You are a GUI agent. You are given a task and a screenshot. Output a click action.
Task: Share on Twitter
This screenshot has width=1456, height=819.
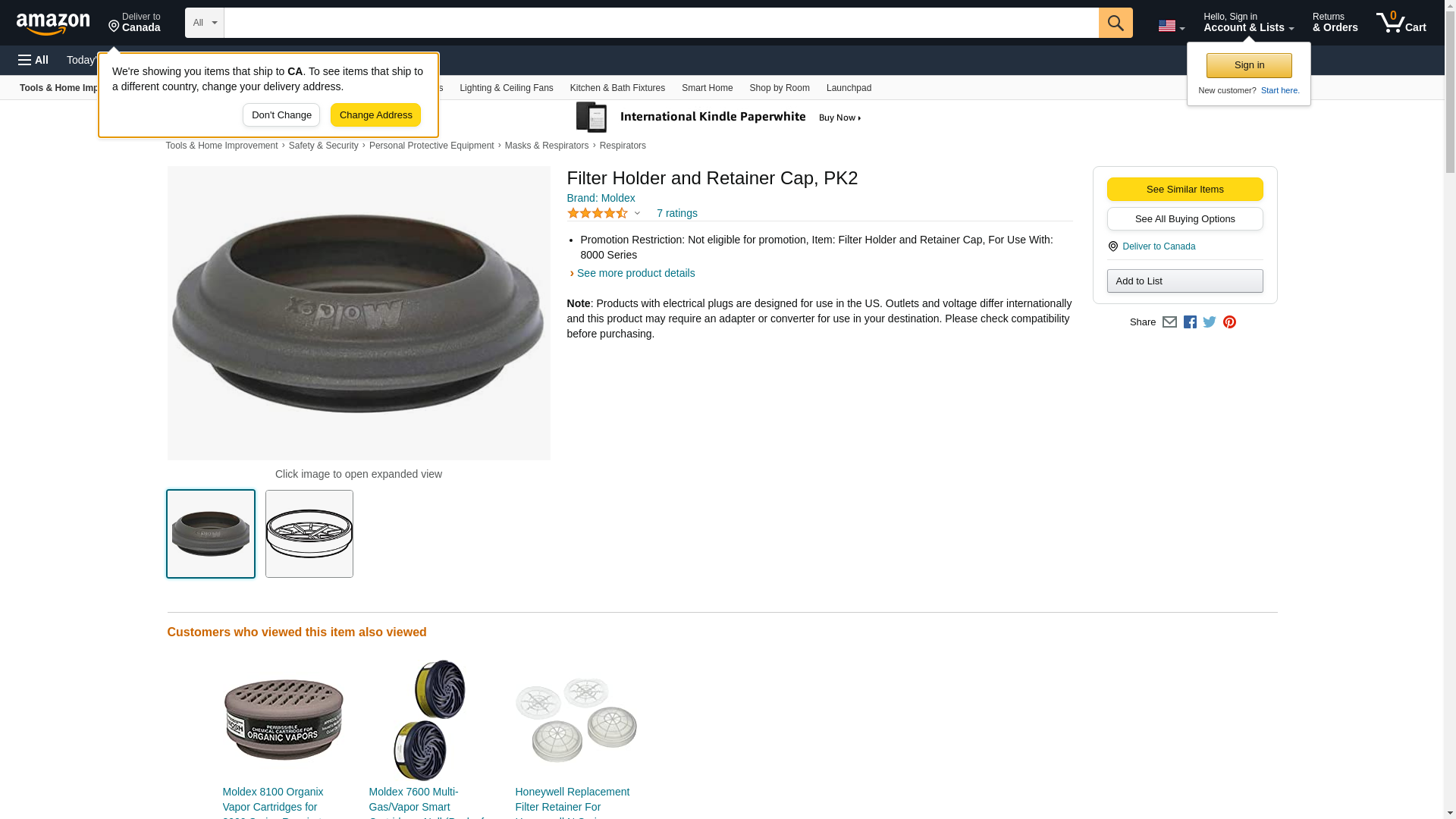[x=1210, y=322]
